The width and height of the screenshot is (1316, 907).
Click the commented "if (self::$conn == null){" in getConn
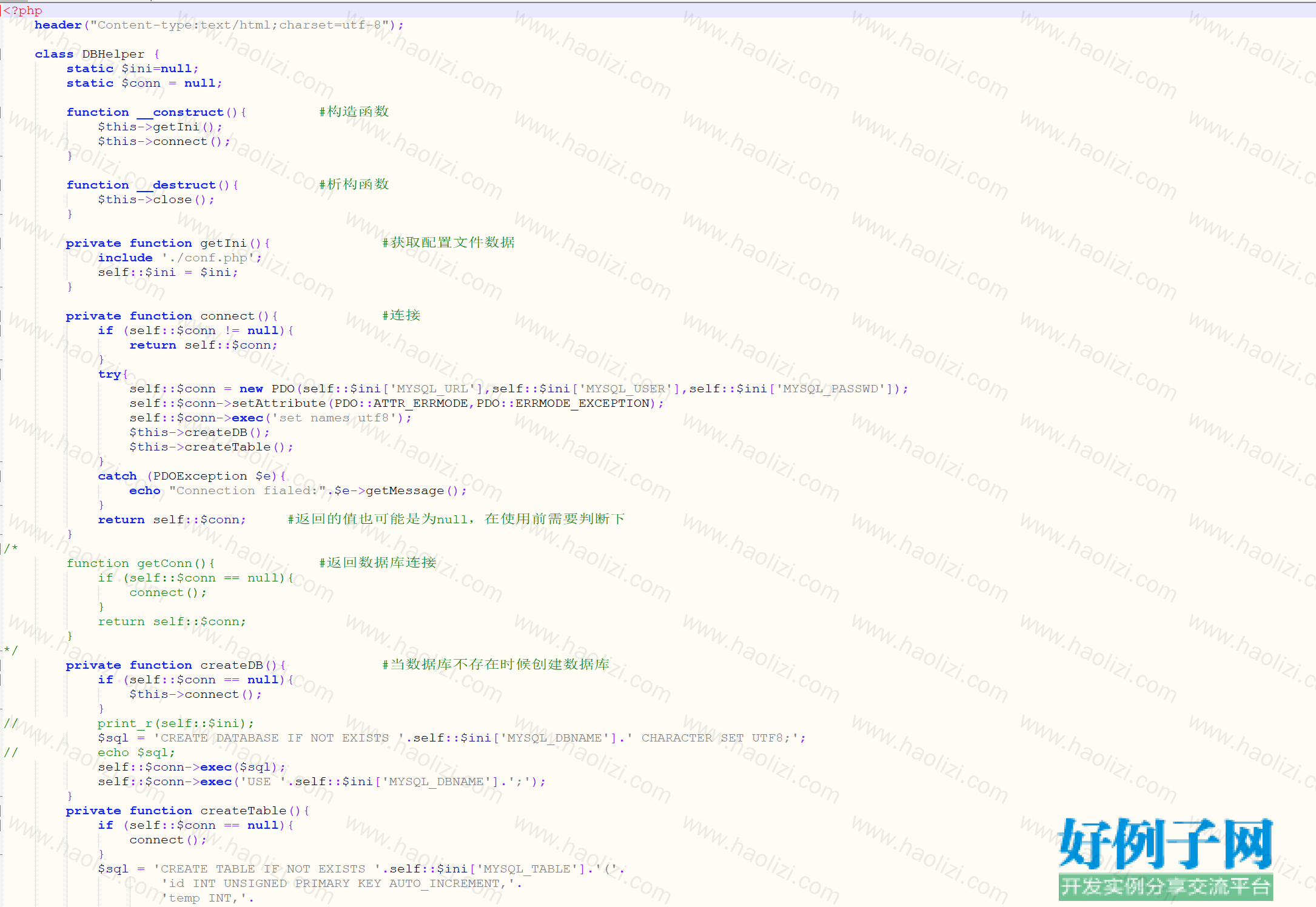(196, 578)
